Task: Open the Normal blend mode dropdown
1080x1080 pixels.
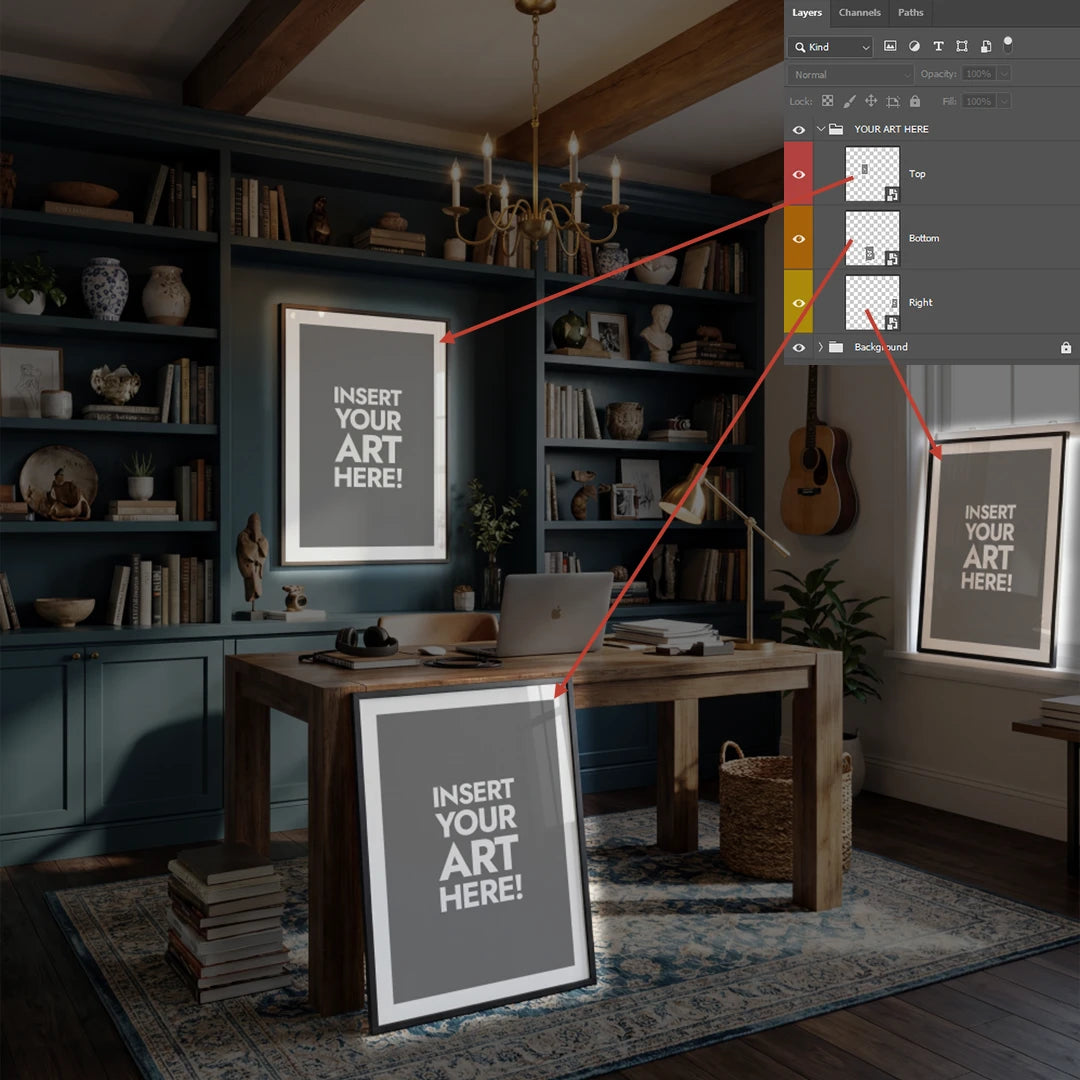Action: tap(850, 74)
